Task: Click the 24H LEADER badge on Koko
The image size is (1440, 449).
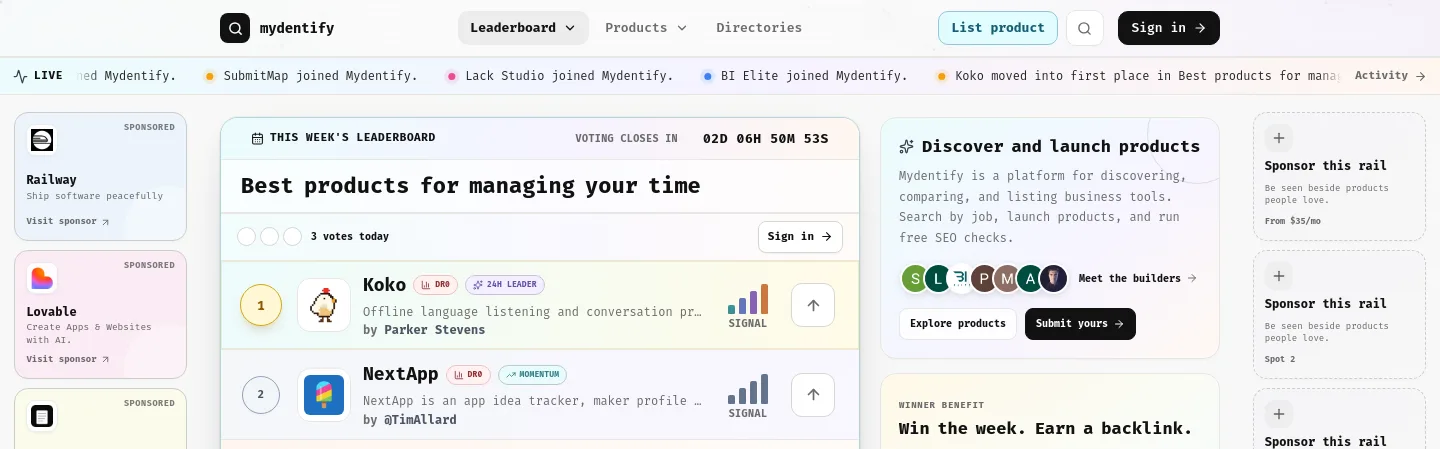Action: [x=505, y=285]
